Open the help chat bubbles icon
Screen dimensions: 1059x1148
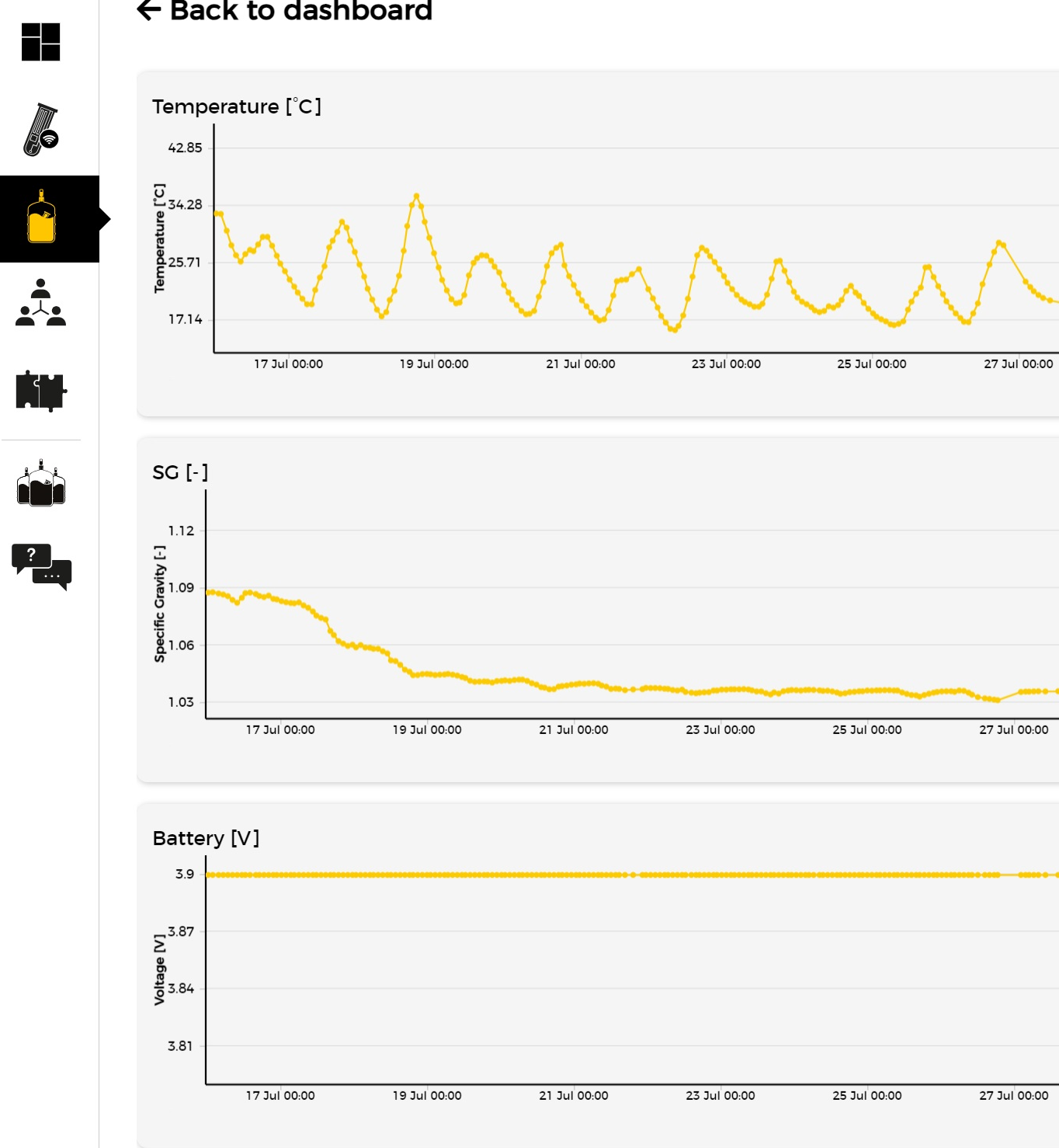pos(42,566)
